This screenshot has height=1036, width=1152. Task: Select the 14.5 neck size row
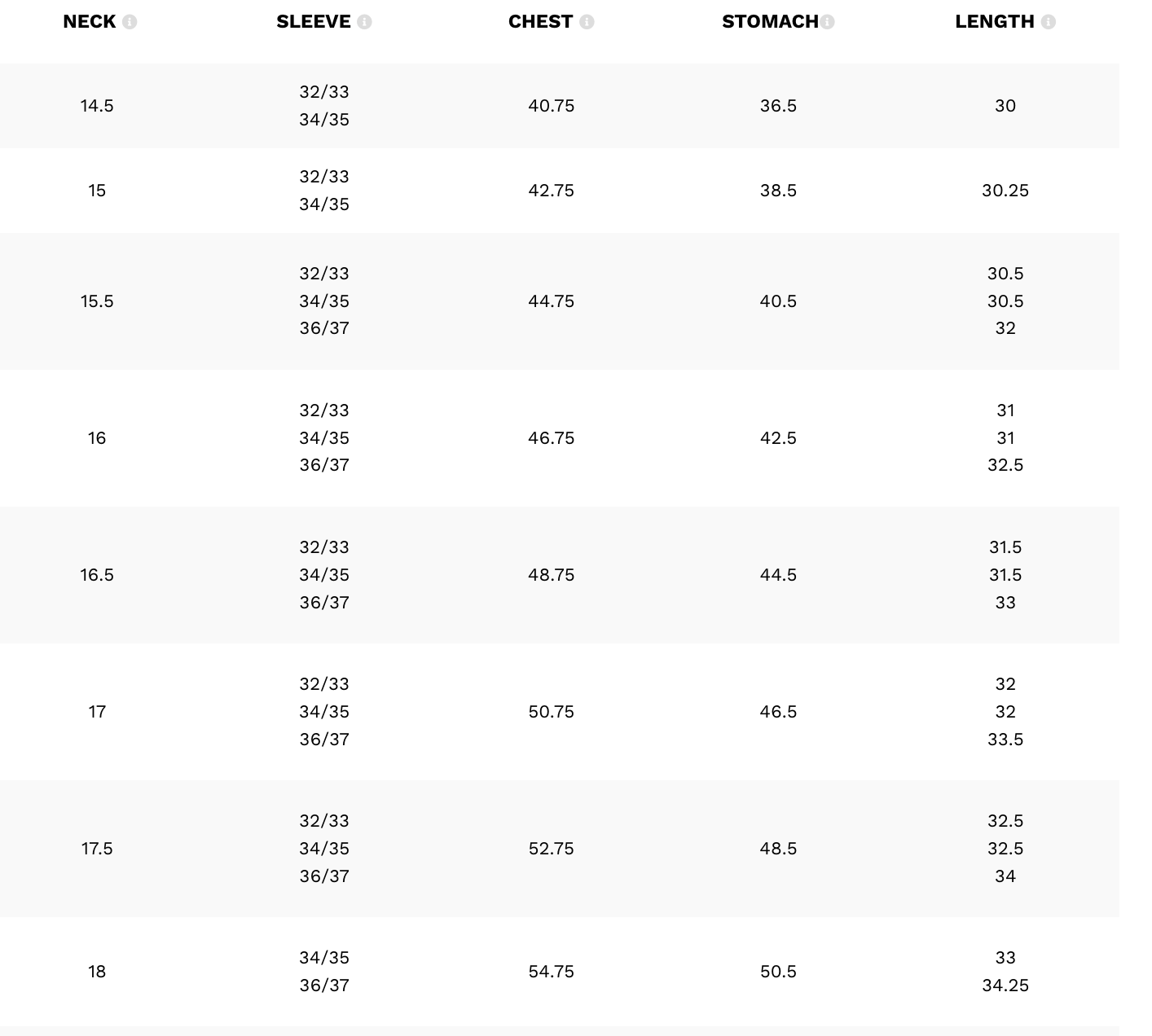[97, 106]
